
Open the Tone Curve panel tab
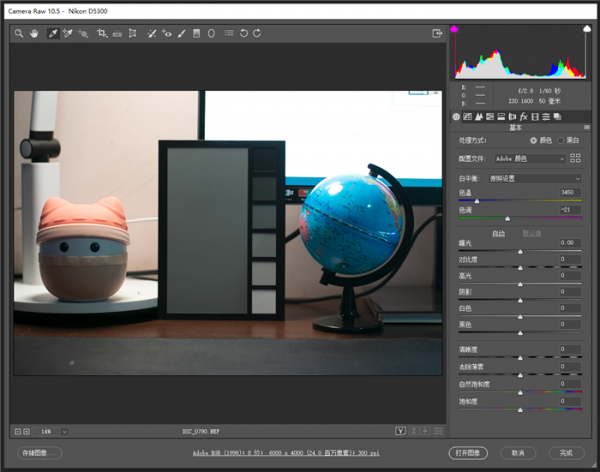(x=467, y=117)
